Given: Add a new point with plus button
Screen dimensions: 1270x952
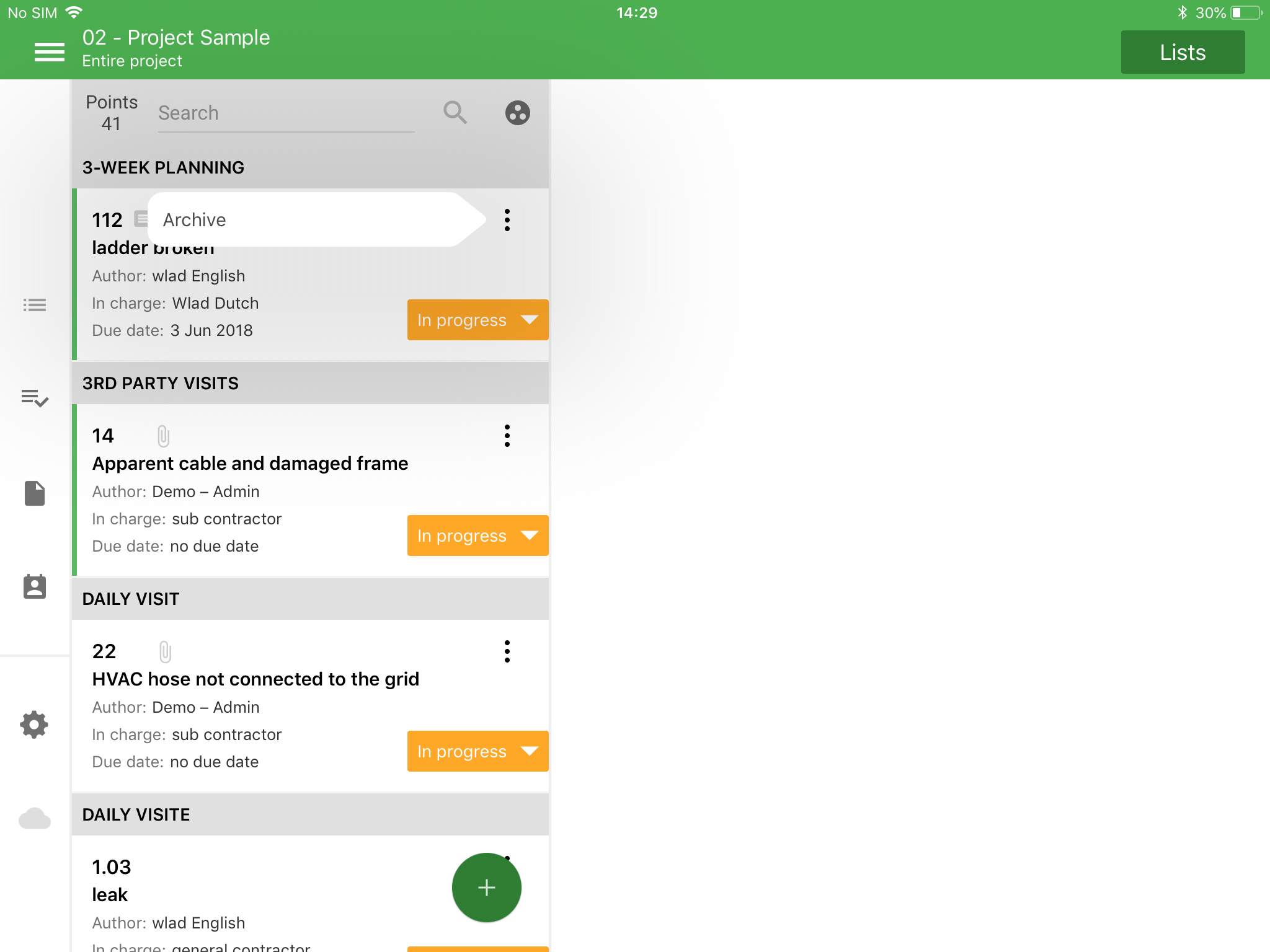Looking at the screenshot, I should pos(487,888).
